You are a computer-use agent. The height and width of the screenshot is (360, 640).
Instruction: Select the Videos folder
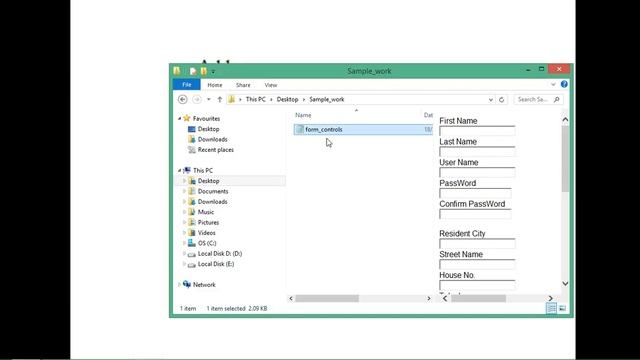point(207,233)
